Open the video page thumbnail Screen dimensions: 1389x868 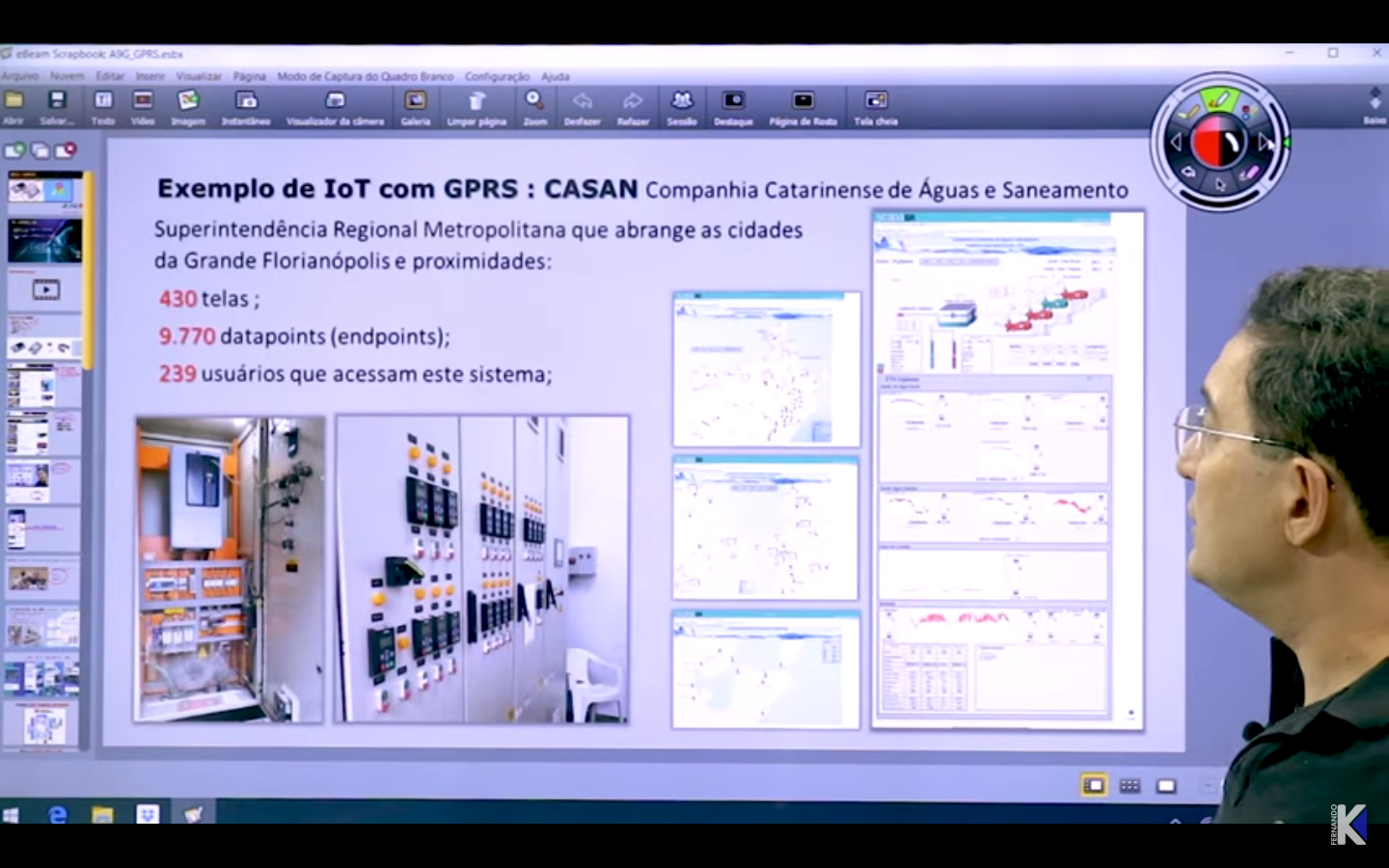(45, 289)
